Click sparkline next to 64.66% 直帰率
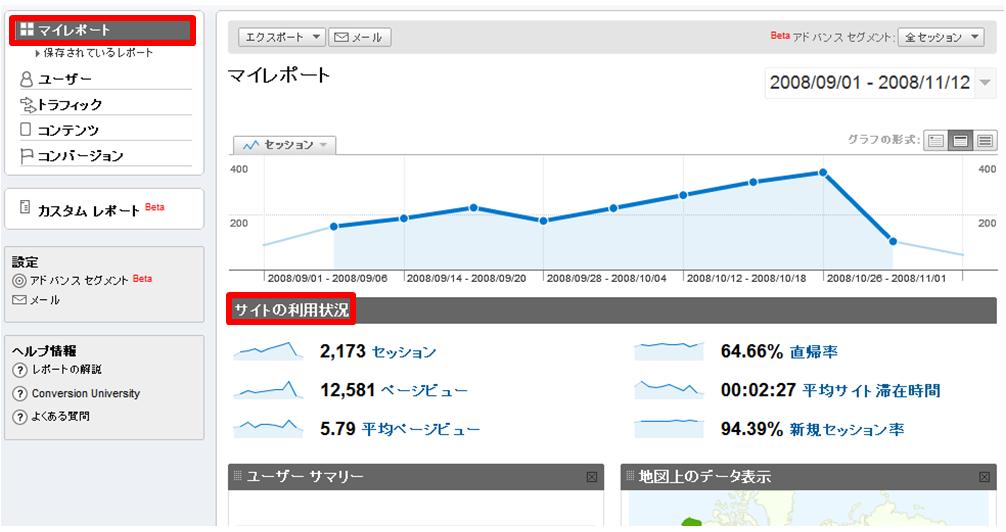The height and width of the screenshot is (532, 1006). (669, 351)
